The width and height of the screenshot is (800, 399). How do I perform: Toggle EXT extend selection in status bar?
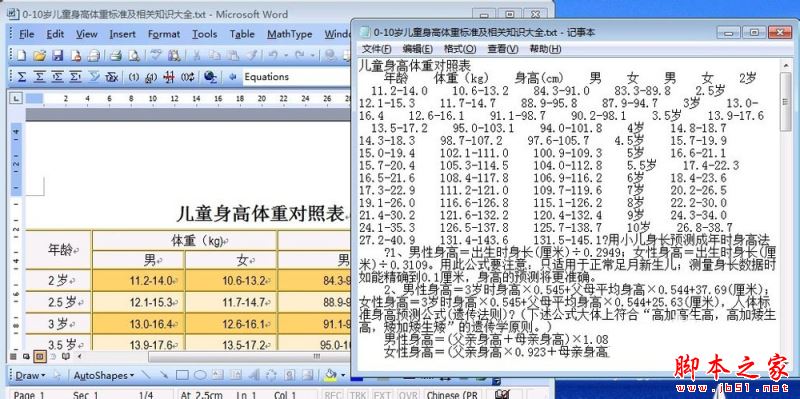coord(382,395)
